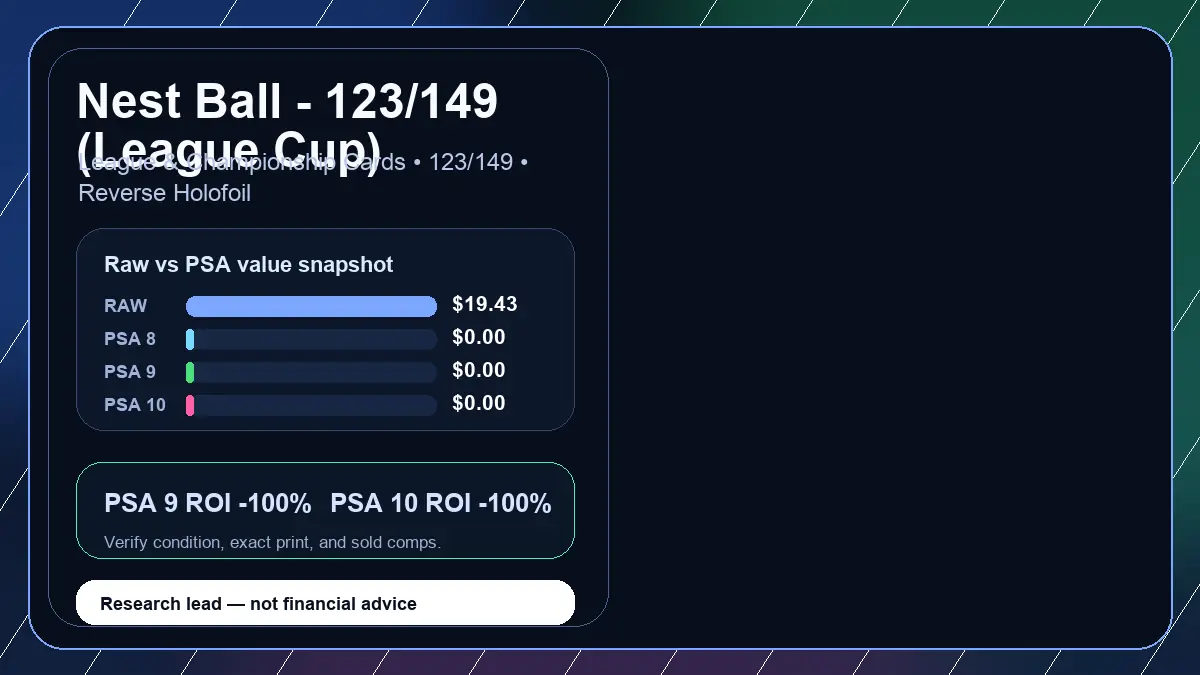Click the $19.43 raw price value

pos(485,305)
